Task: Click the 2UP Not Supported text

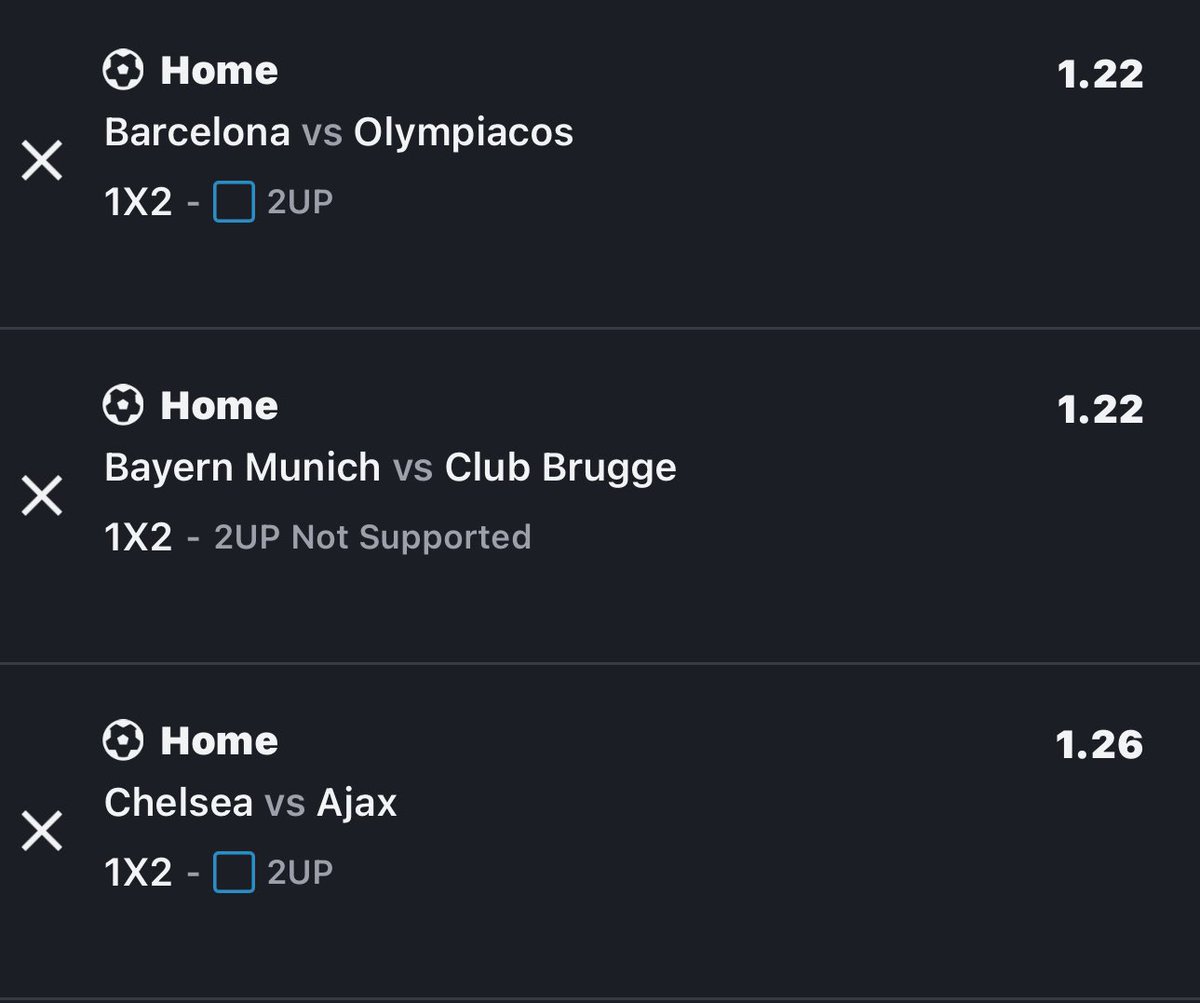Action: coord(372,538)
